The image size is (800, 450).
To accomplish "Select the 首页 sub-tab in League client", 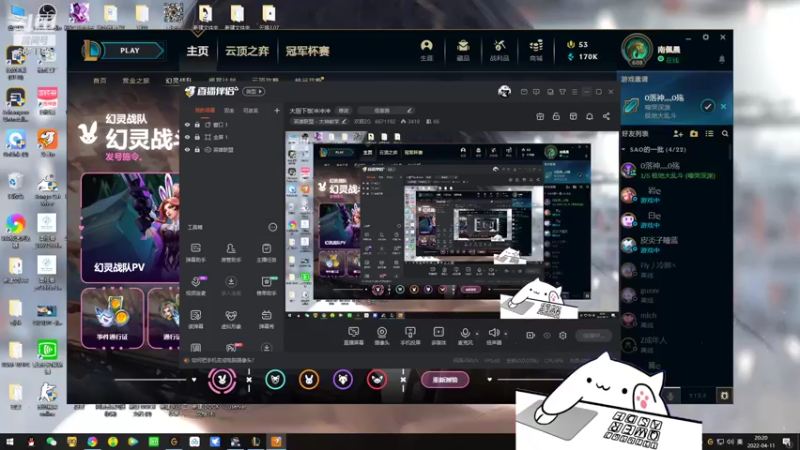I will coord(99,81).
